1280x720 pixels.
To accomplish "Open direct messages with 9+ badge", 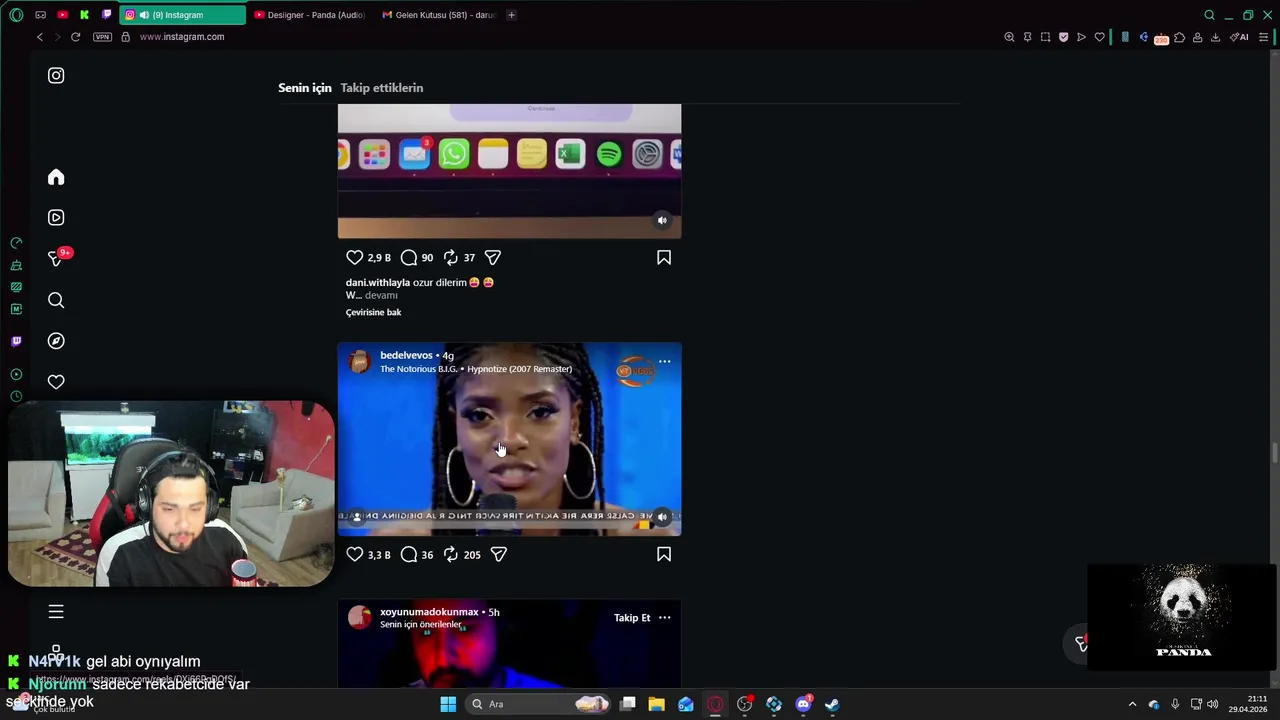I will click(56, 259).
